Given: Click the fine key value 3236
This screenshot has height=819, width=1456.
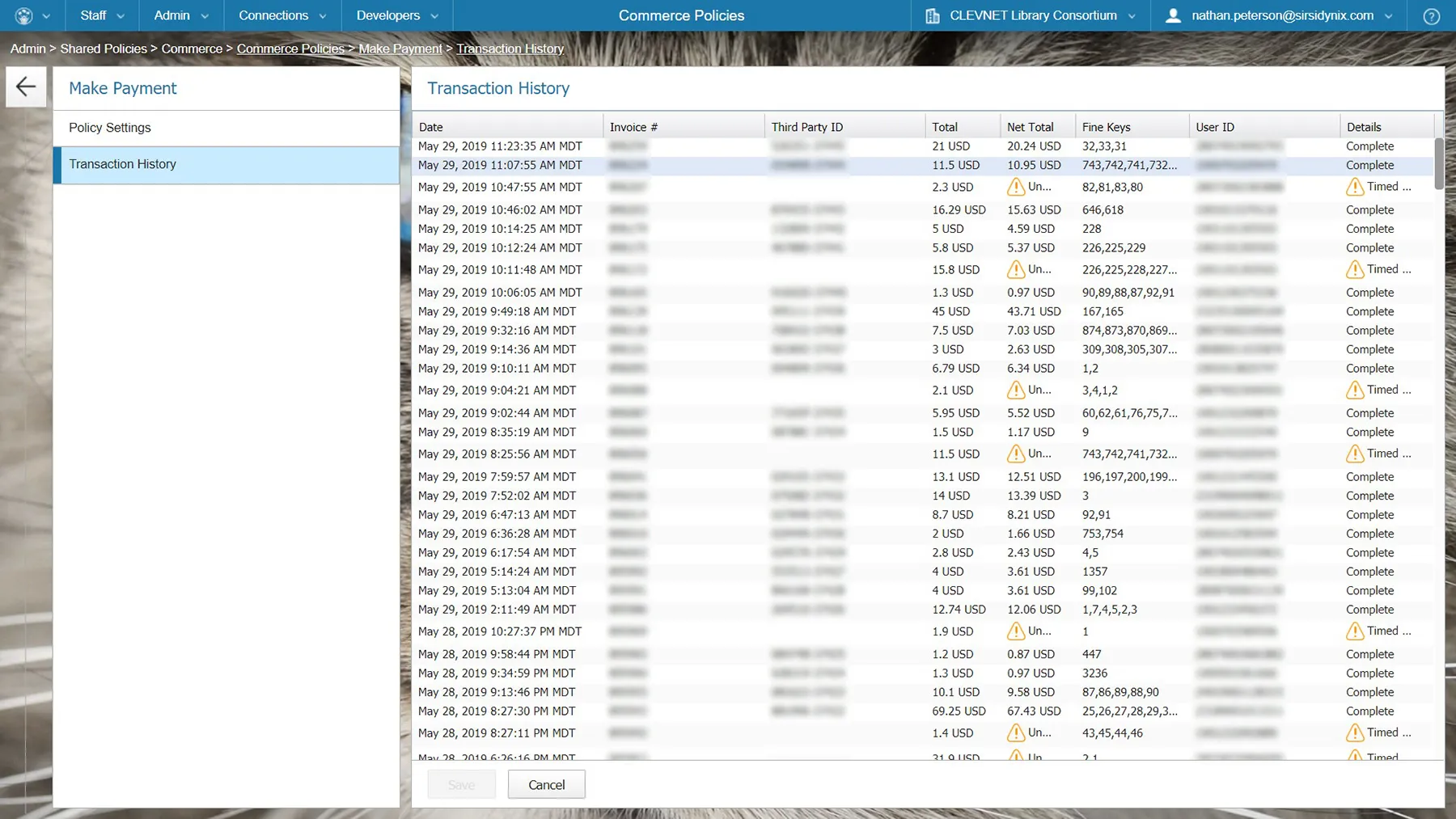Looking at the screenshot, I should tap(1095, 673).
